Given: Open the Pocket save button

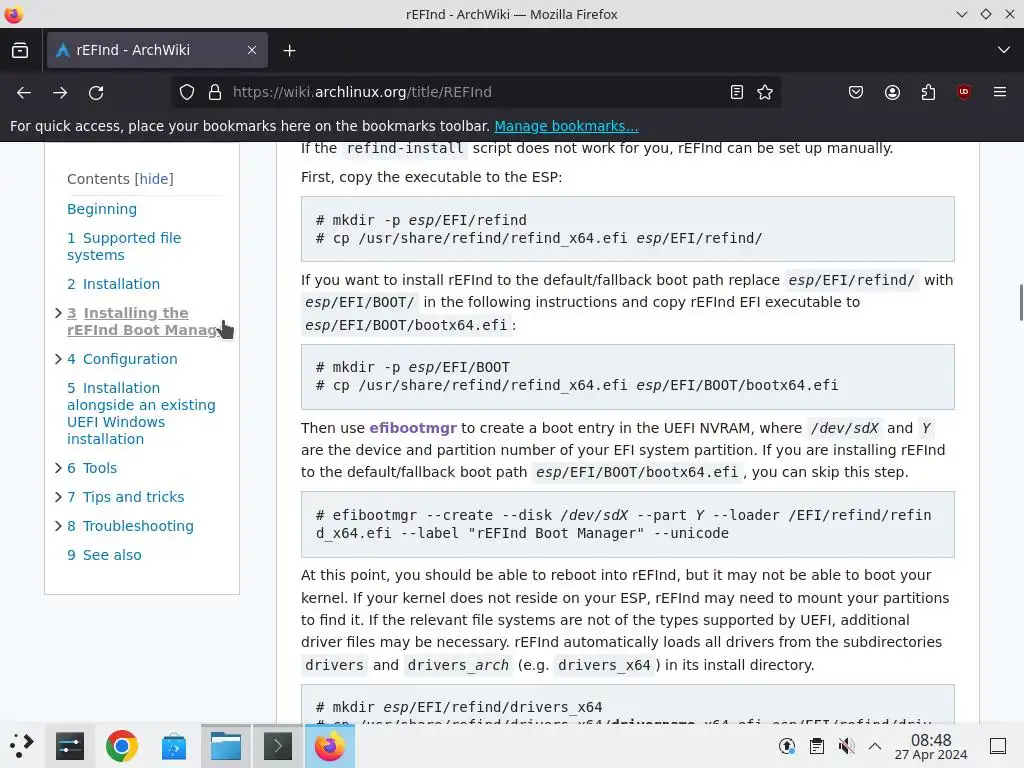Looking at the screenshot, I should [x=856, y=92].
